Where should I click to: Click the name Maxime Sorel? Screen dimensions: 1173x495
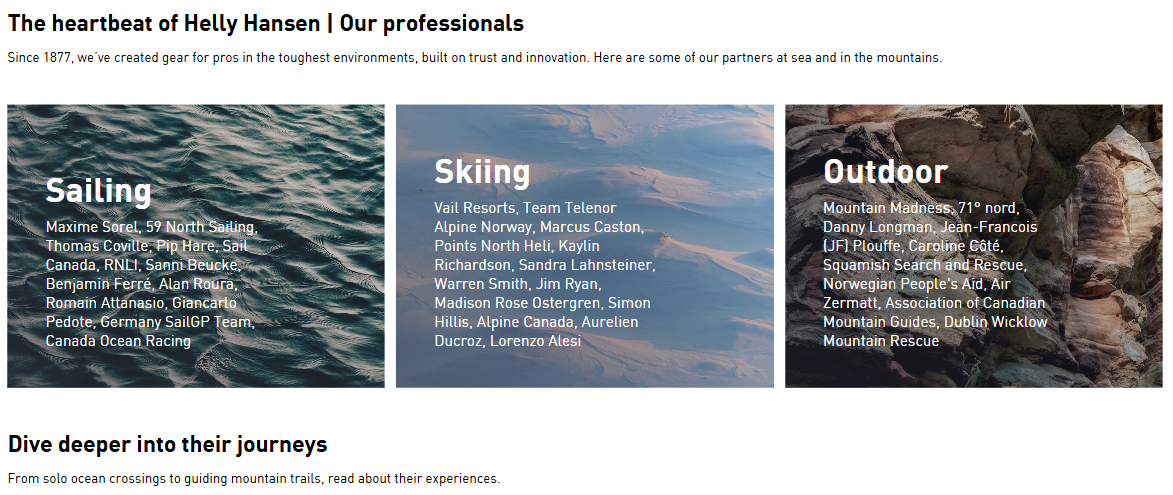click(92, 227)
